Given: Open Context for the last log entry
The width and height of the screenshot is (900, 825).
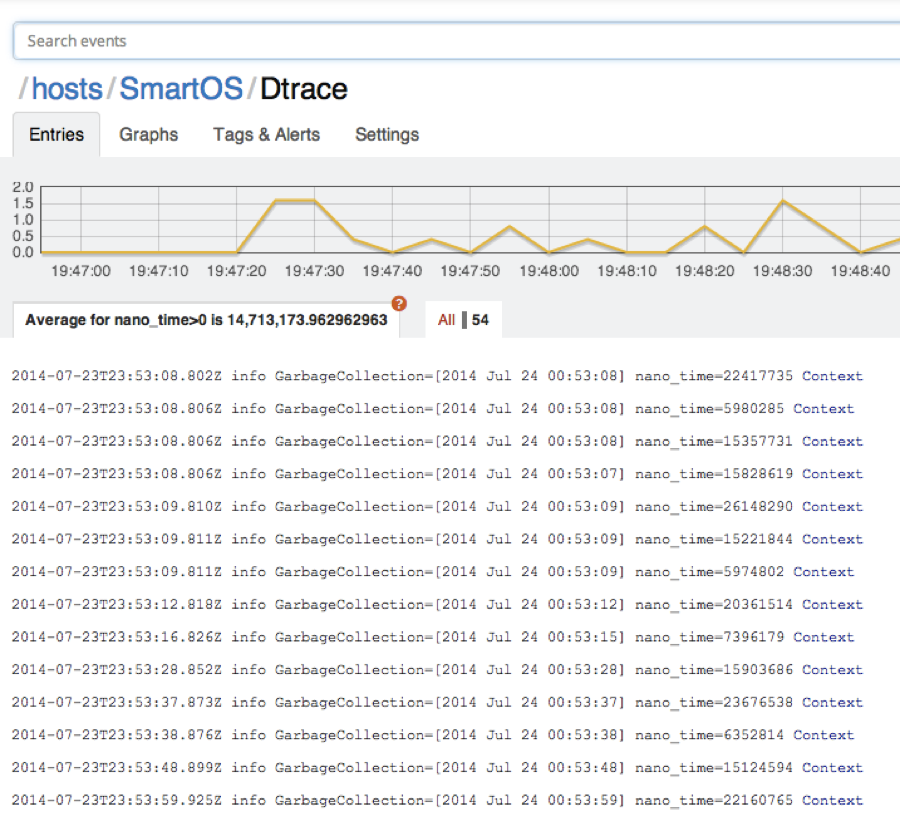Looking at the screenshot, I should tap(832, 800).
